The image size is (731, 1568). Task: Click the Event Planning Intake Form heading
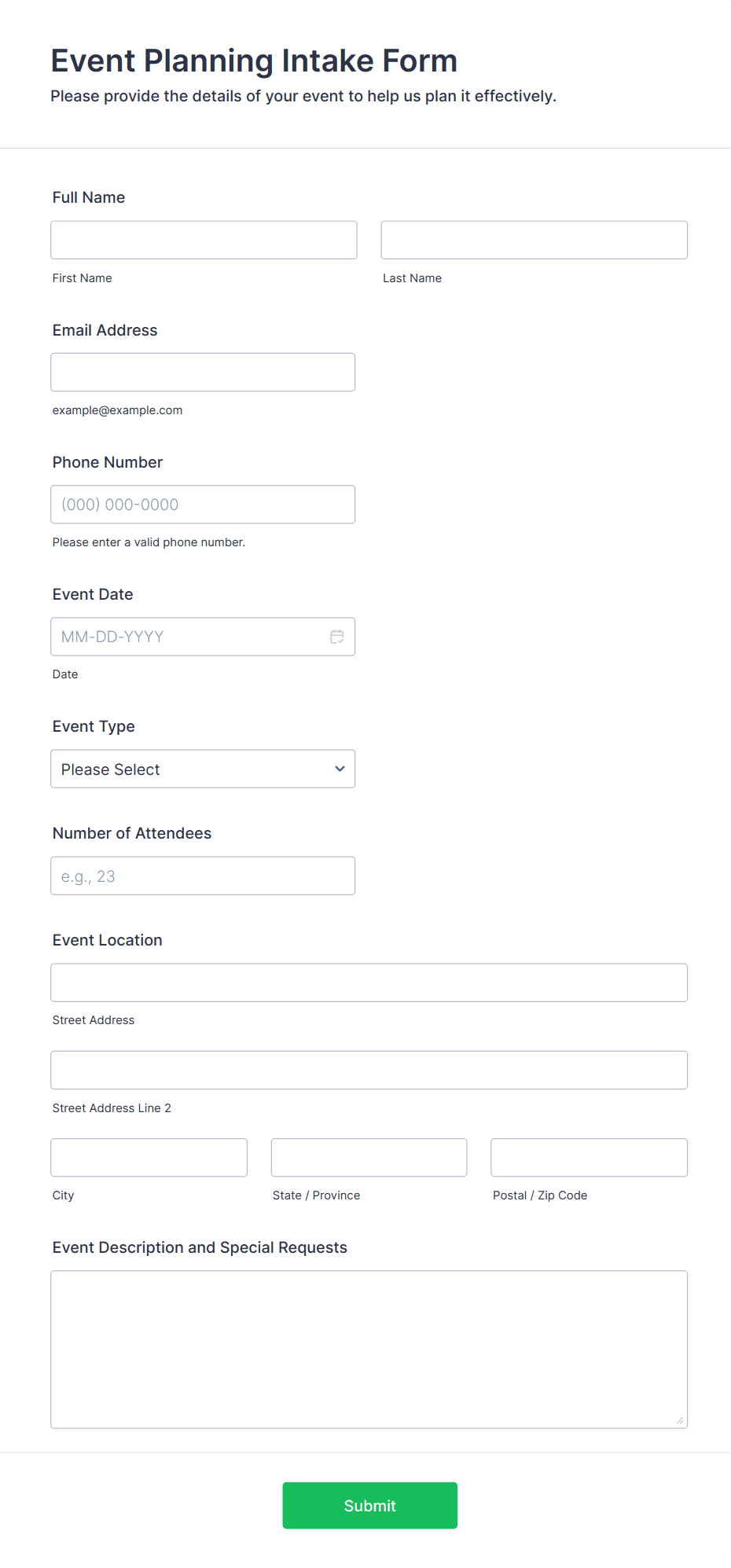tap(254, 61)
